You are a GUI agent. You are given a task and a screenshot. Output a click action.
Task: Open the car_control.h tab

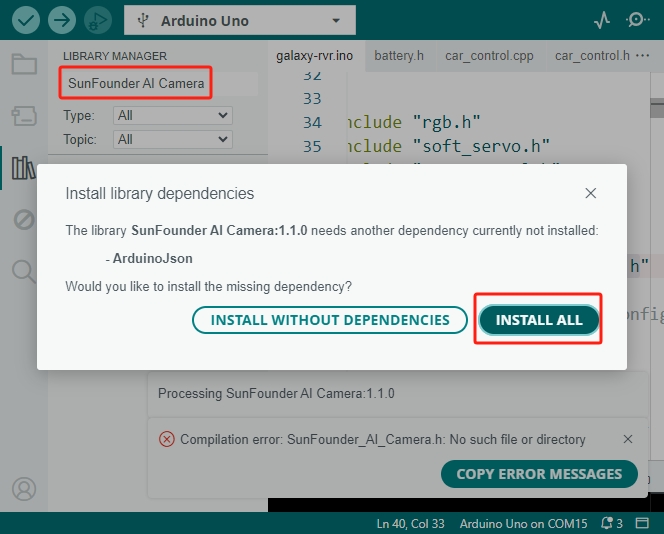[x=592, y=56]
